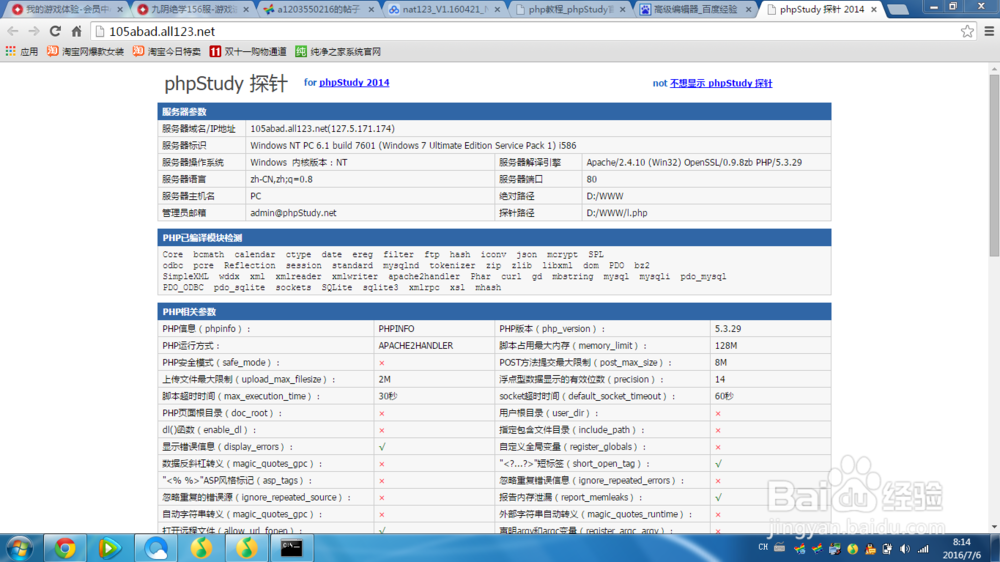Image resolution: width=1000 pixels, height=562 pixels.
Task: Open the green play media player taskbar icon
Action: [109, 548]
